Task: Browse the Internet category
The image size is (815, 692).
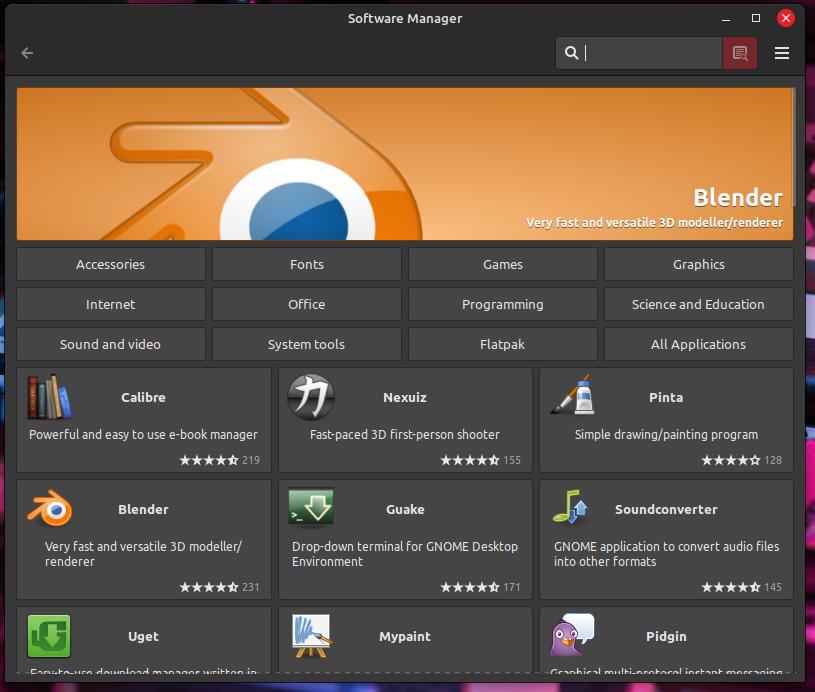Action: point(111,304)
